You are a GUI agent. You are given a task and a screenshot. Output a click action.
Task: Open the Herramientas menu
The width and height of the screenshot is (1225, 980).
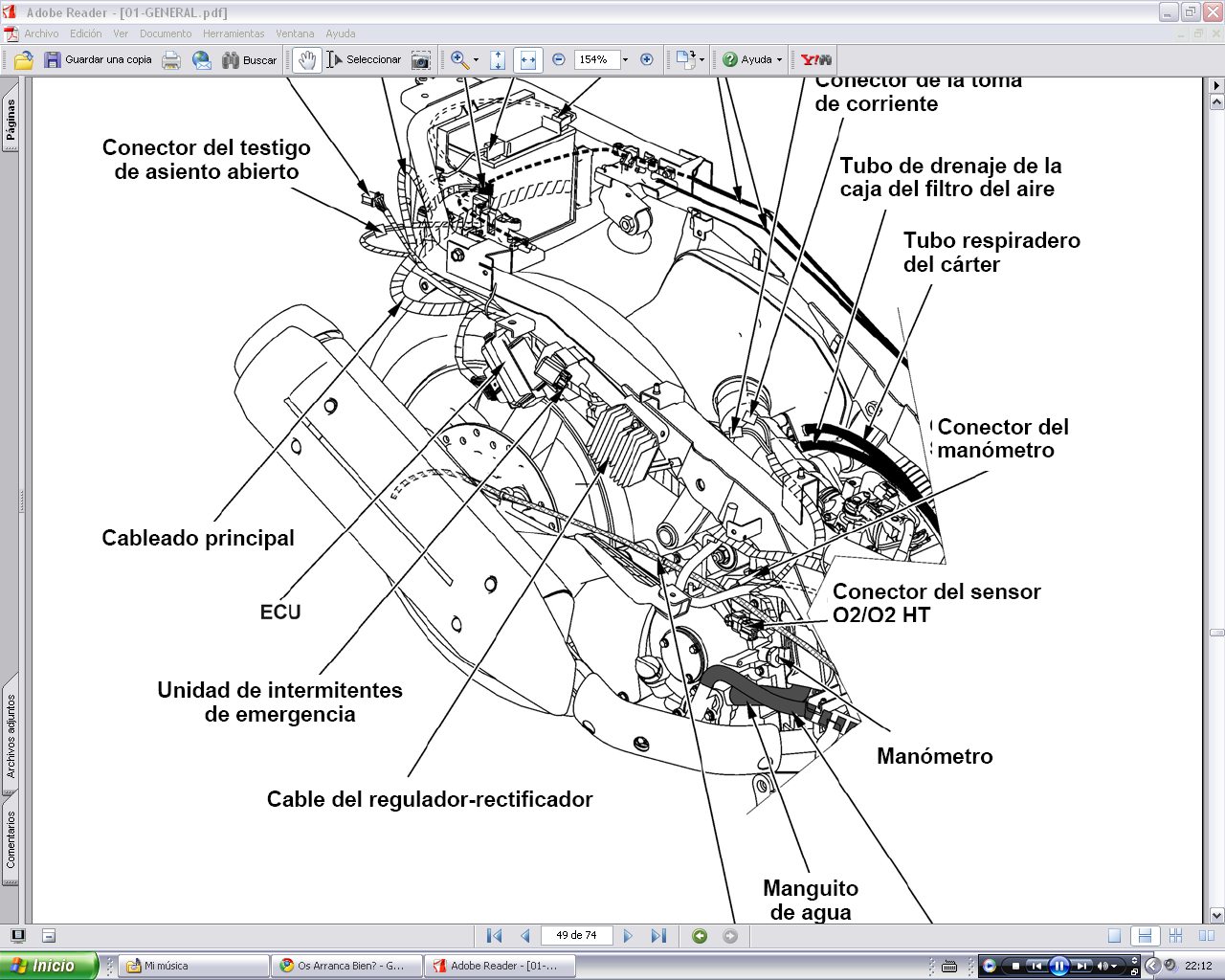(x=233, y=33)
